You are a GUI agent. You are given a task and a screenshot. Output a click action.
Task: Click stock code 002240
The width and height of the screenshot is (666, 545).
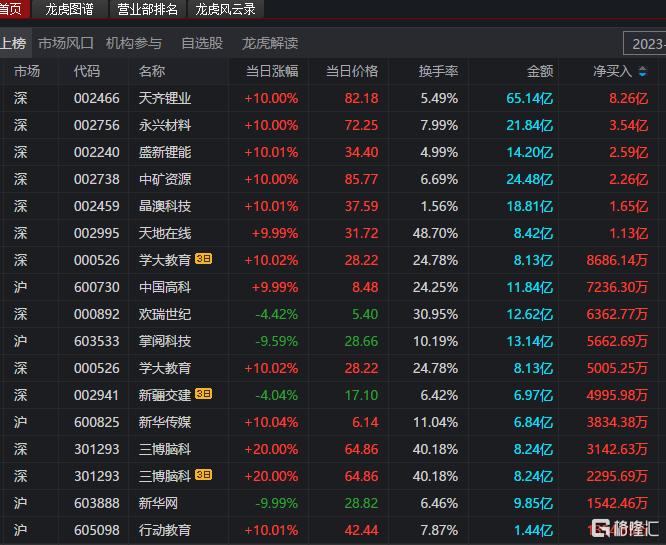coord(96,152)
